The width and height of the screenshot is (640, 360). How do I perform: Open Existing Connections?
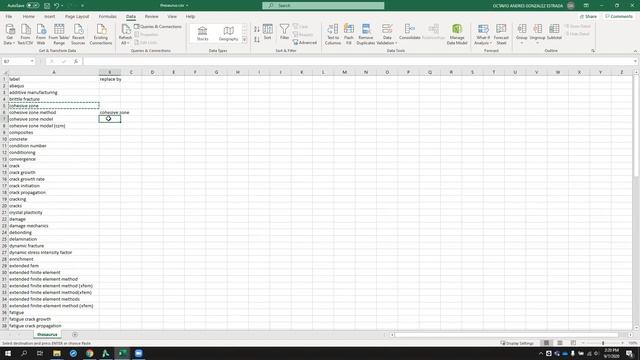pyautogui.click(x=101, y=34)
